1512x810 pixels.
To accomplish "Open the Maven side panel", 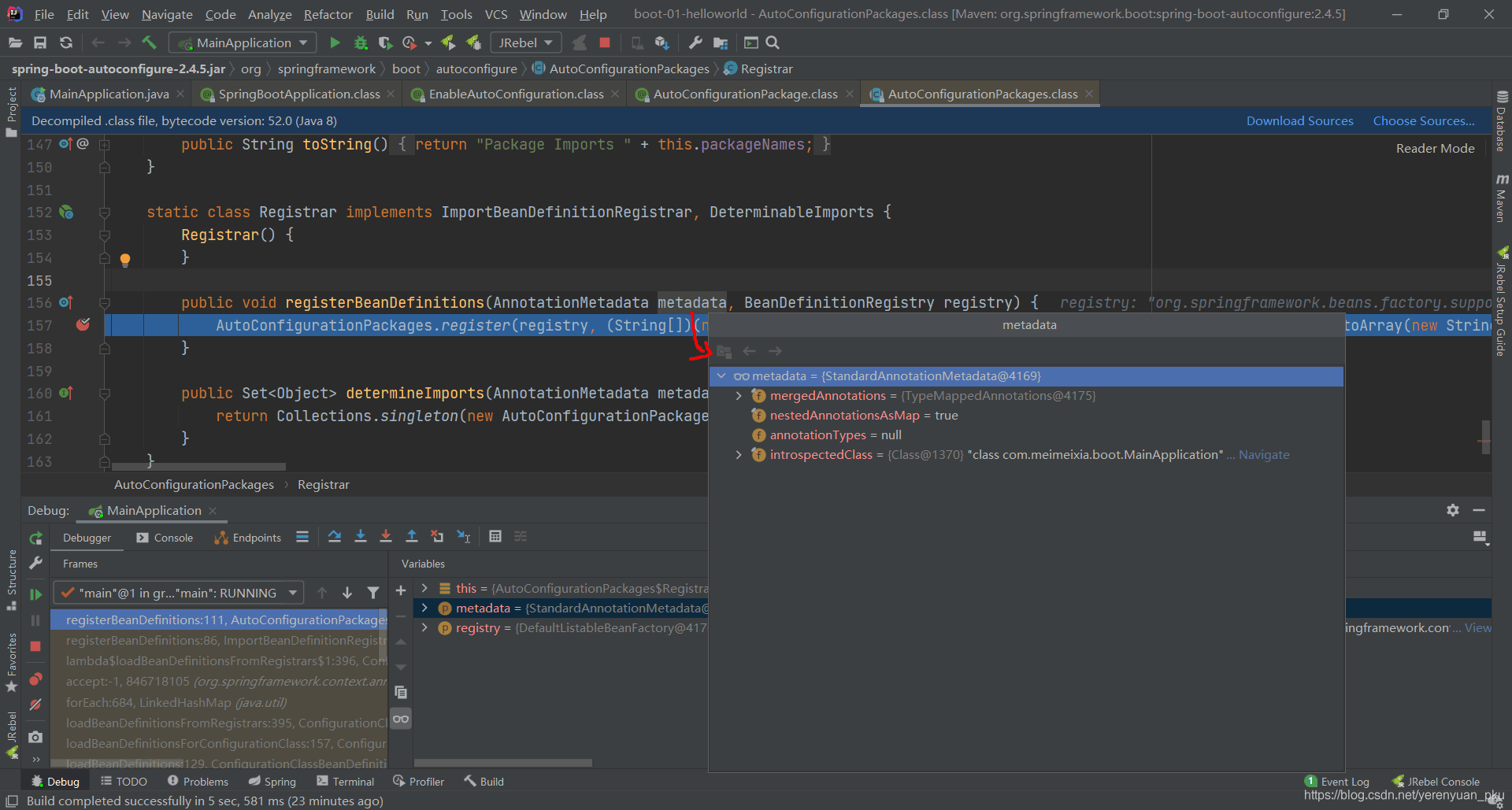I will (x=1502, y=198).
